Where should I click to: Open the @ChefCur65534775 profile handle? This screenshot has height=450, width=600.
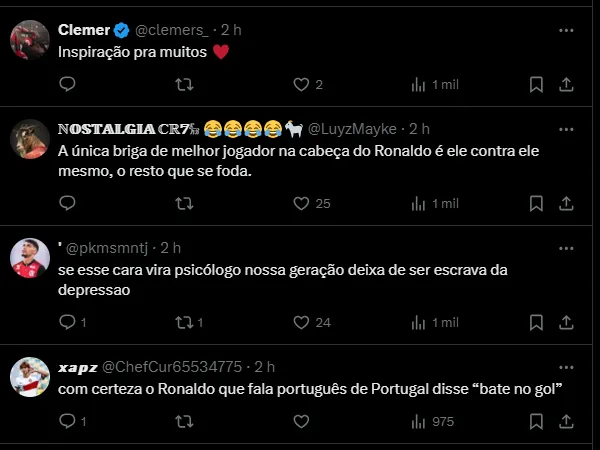coord(172,366)
